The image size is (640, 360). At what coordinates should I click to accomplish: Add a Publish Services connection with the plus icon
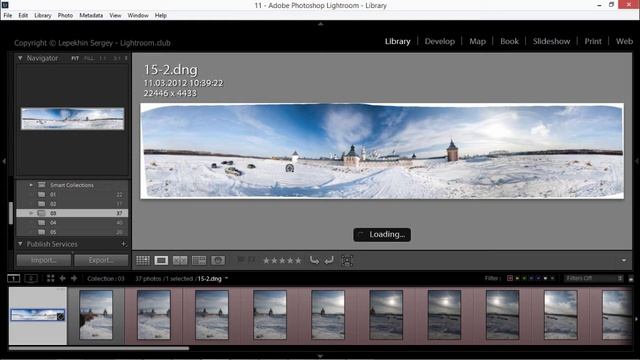click(x=124, y=244)
